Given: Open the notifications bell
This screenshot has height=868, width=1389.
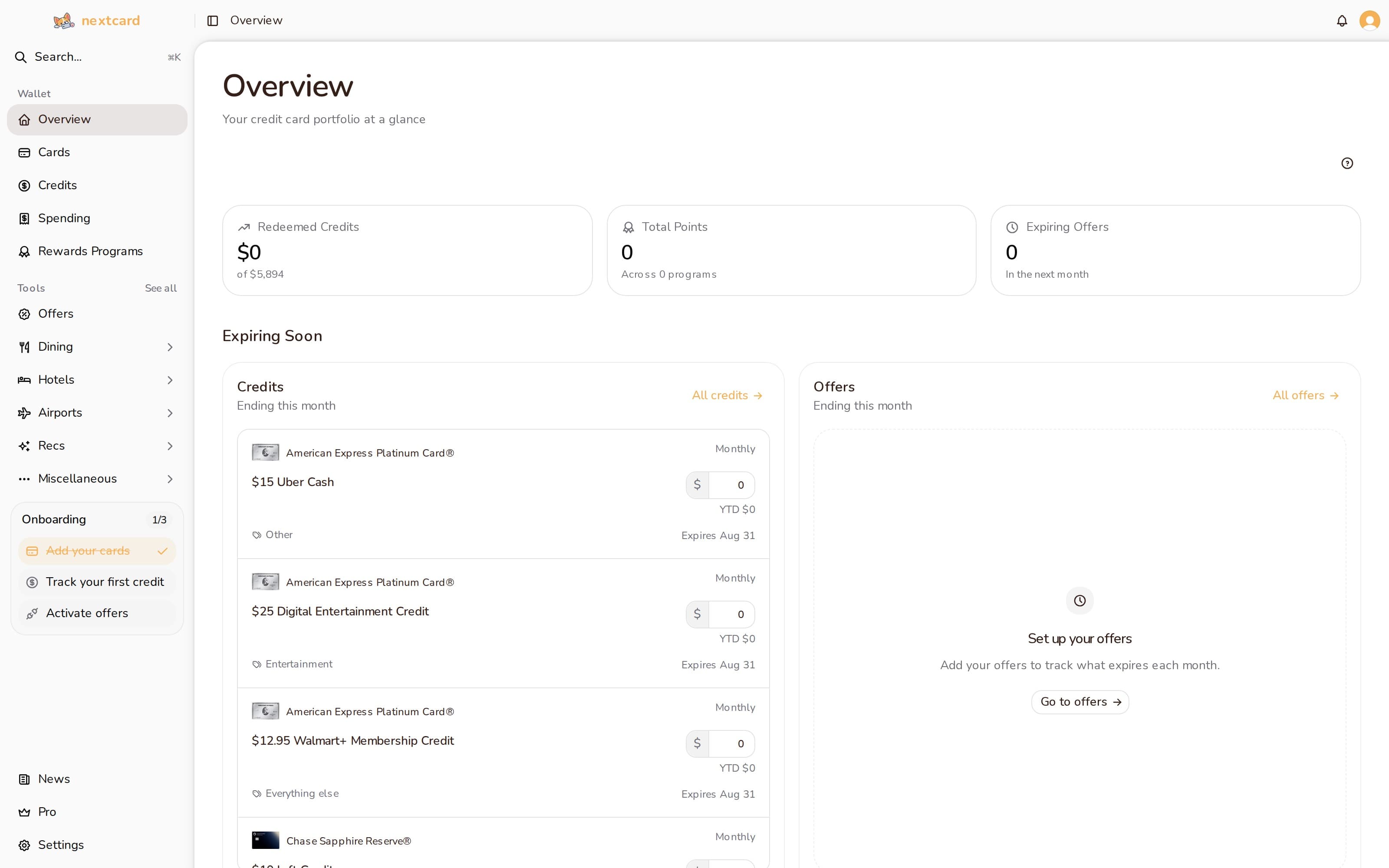Looking at the screenshot, I should [x=1341, y=21].
